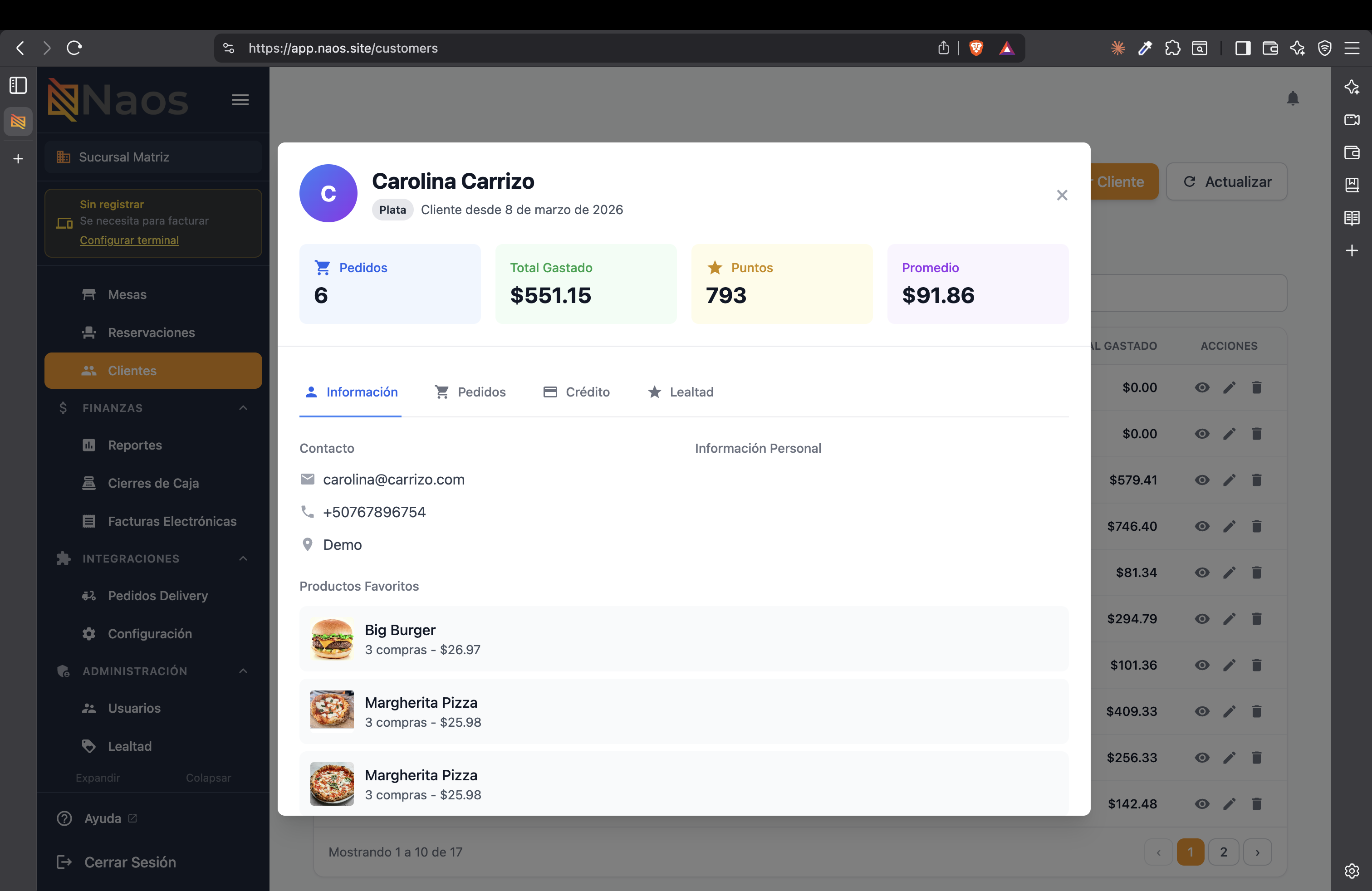
Task: Edit customer in the $579.41 row
Action: click(x=1230, y=480)
